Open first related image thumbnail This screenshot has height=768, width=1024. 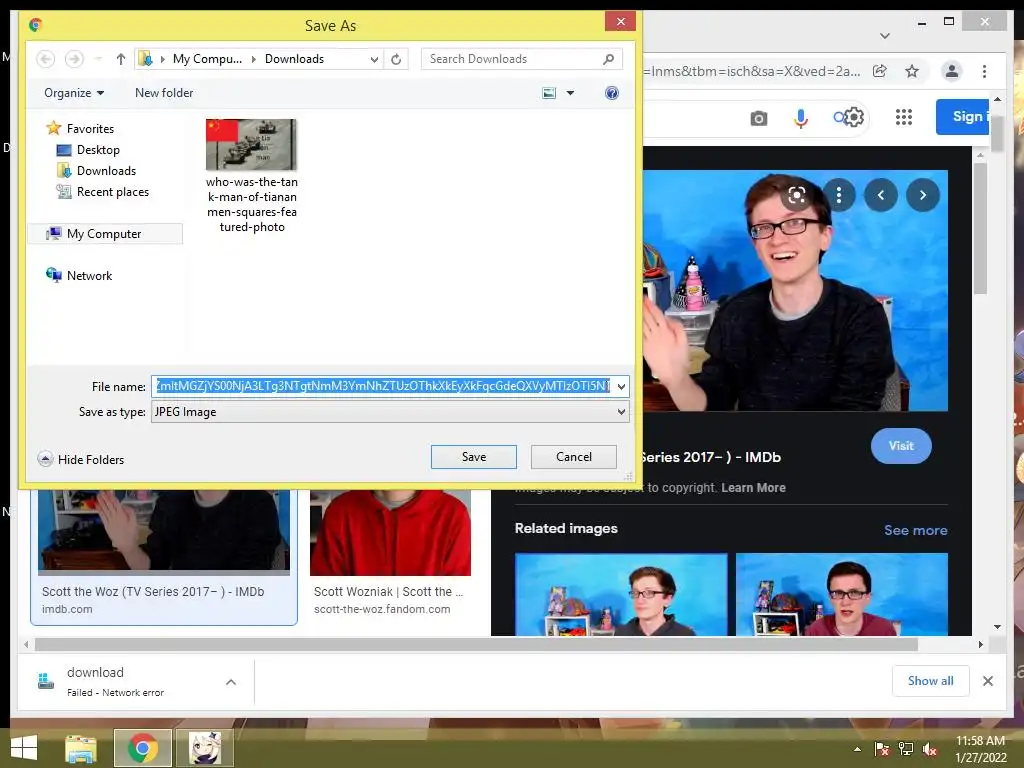621,594
